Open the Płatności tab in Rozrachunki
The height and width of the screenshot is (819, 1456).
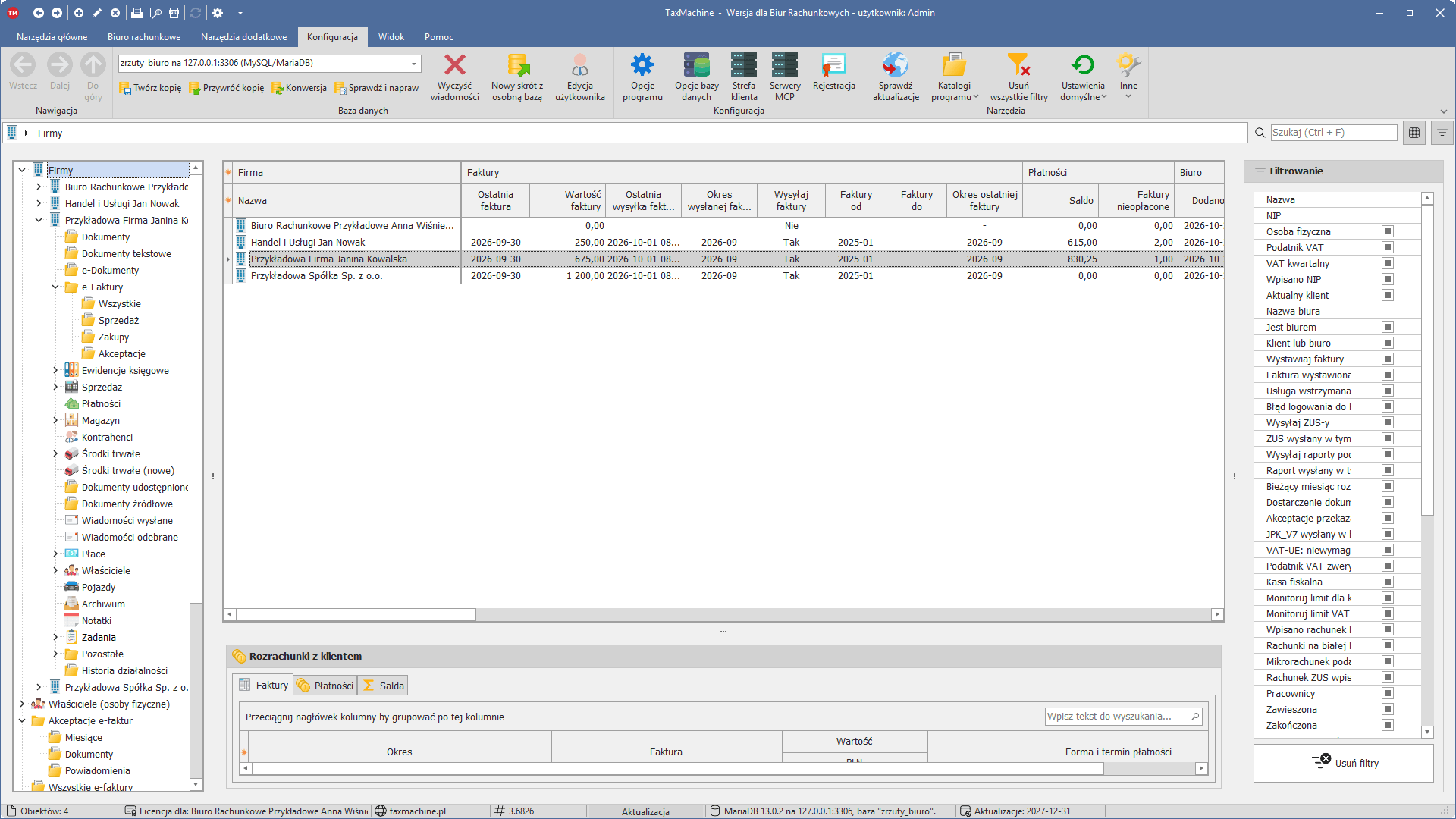(325, 686)
